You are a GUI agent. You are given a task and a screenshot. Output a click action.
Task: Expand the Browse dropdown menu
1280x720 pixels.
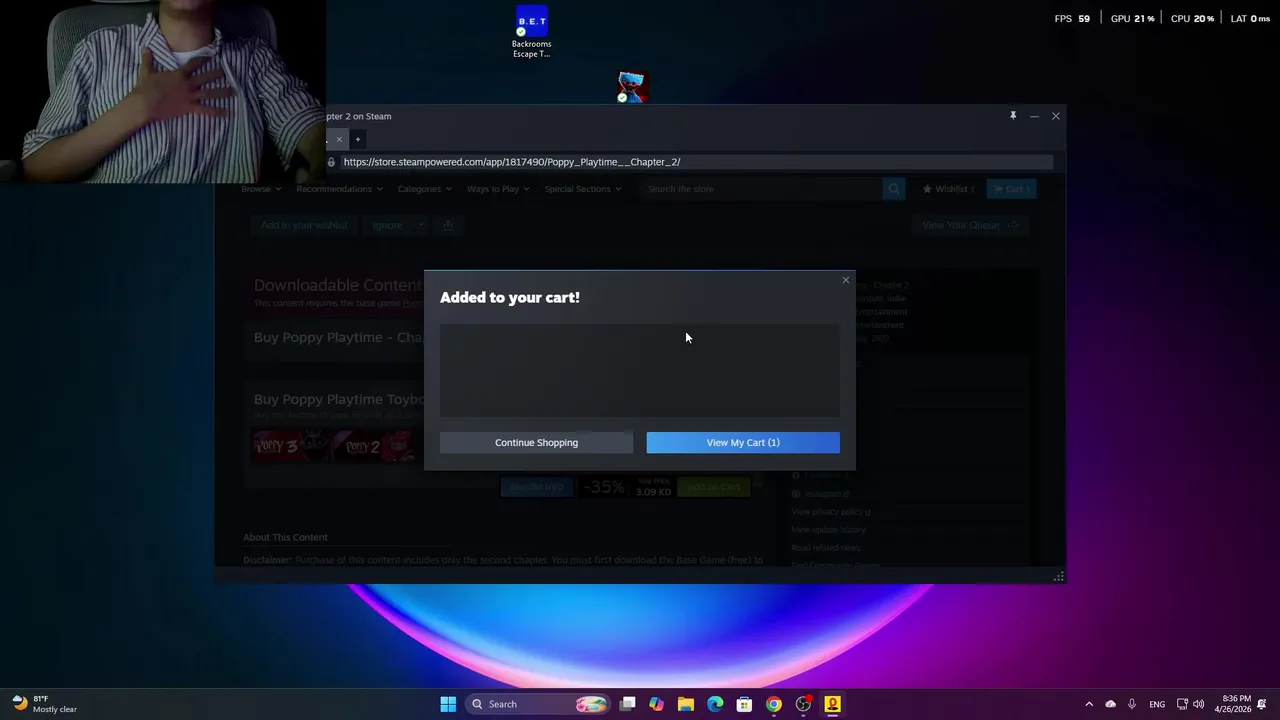coord(260,189)
